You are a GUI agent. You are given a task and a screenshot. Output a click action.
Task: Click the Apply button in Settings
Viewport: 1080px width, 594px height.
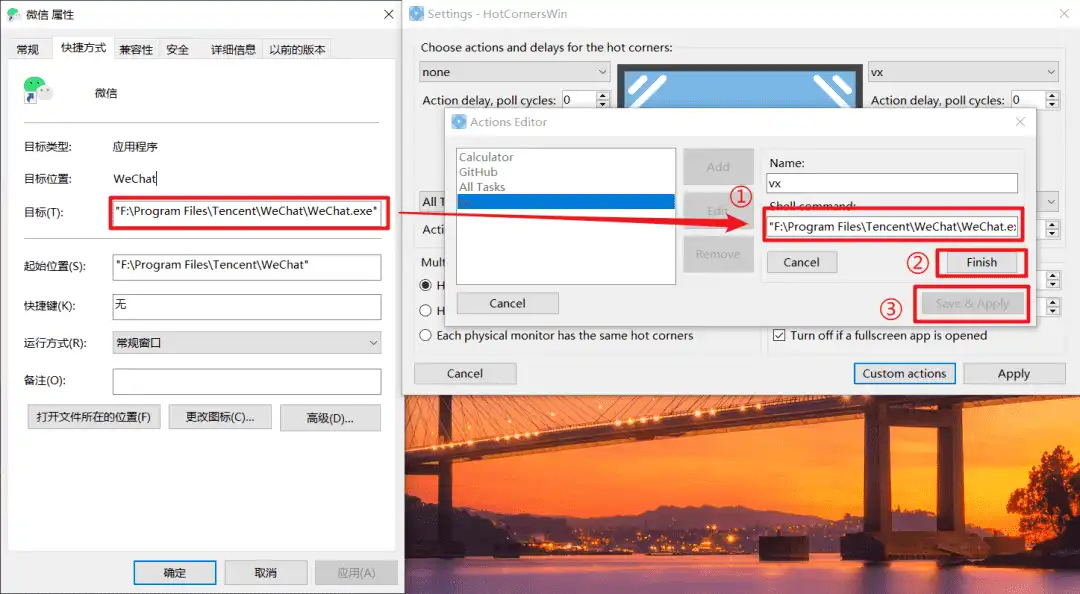point(1014,373)
